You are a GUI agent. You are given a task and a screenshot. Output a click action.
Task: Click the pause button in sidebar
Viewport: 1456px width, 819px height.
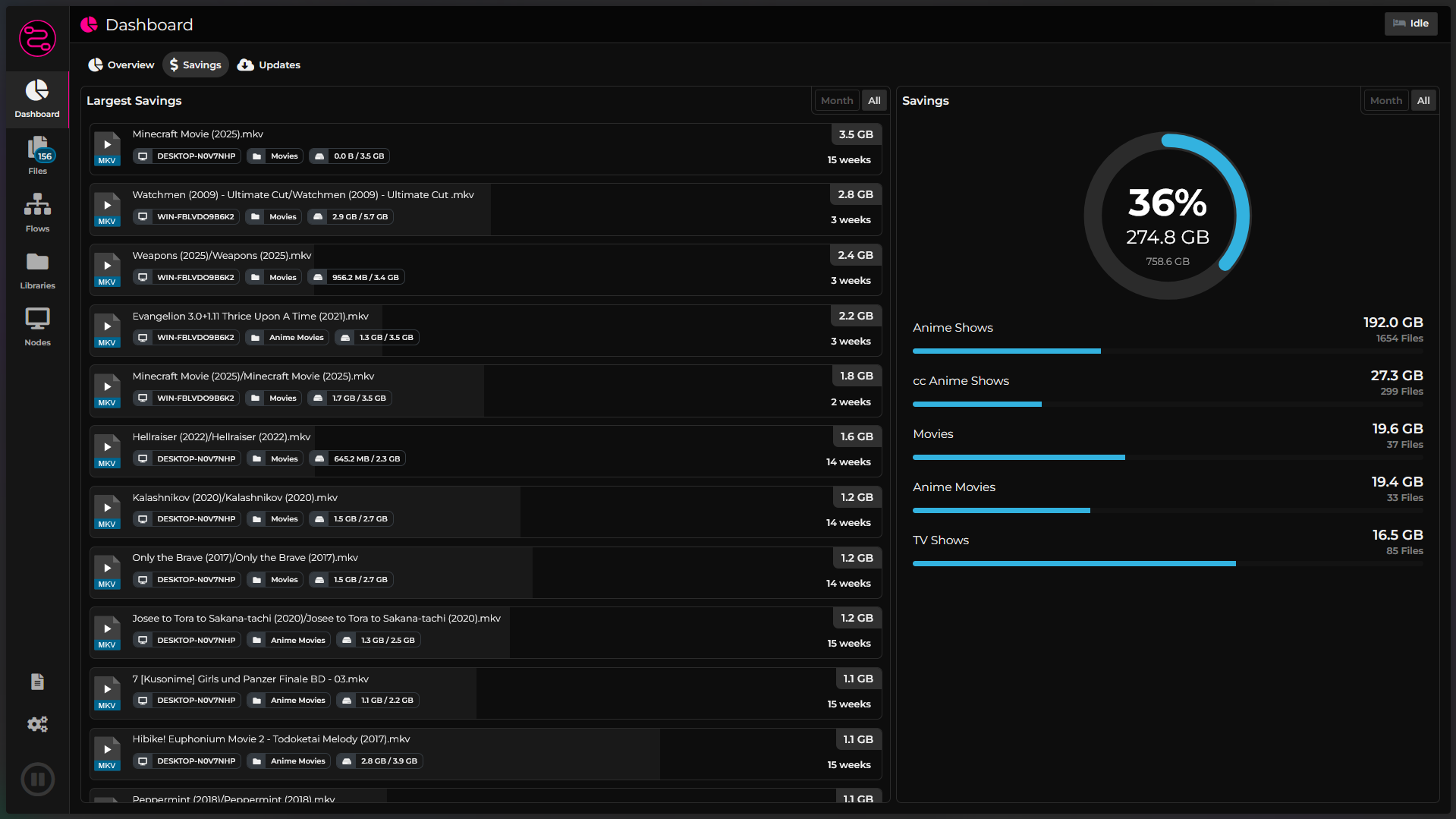pos(37,779)
